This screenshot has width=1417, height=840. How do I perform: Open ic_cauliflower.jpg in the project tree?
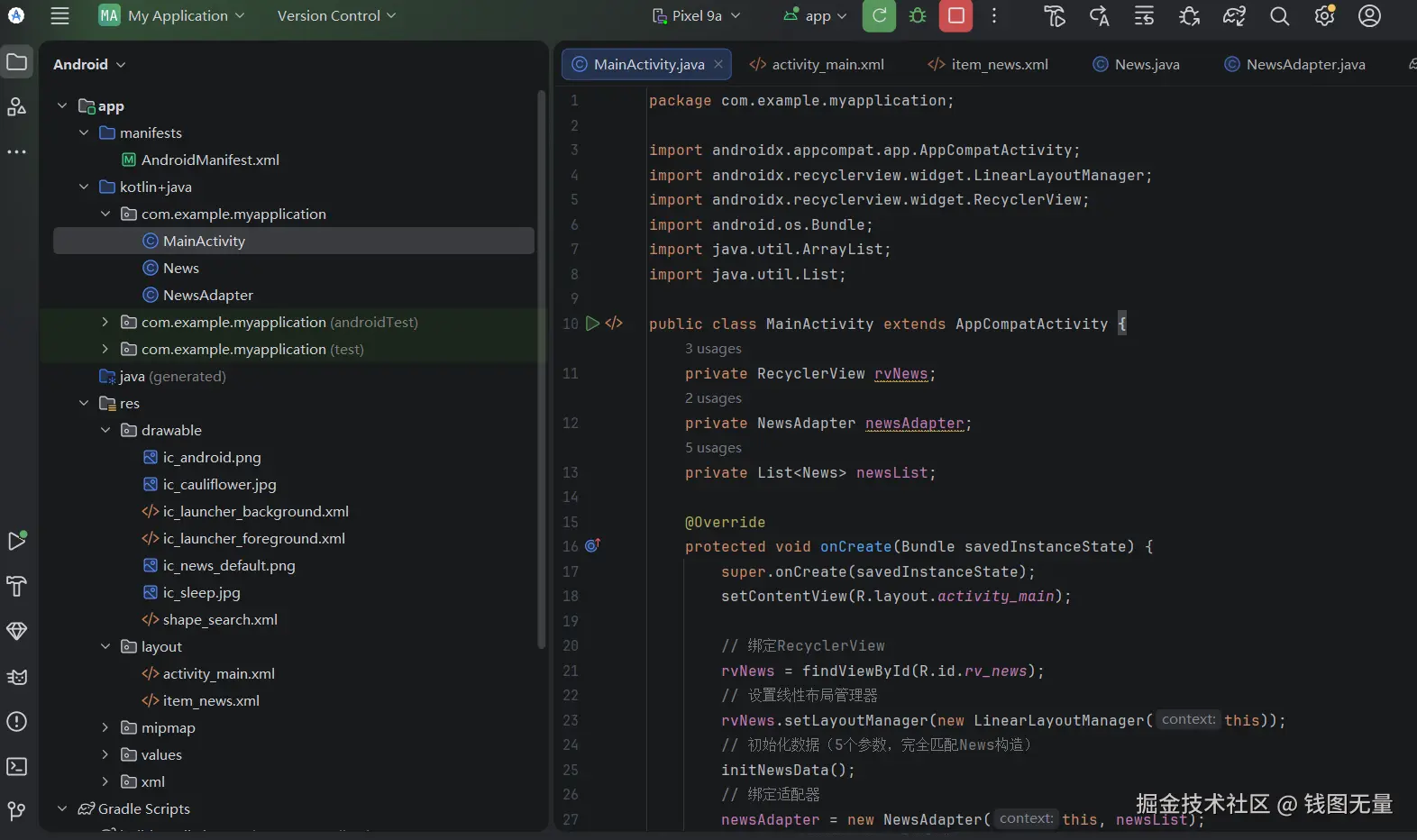219,485
